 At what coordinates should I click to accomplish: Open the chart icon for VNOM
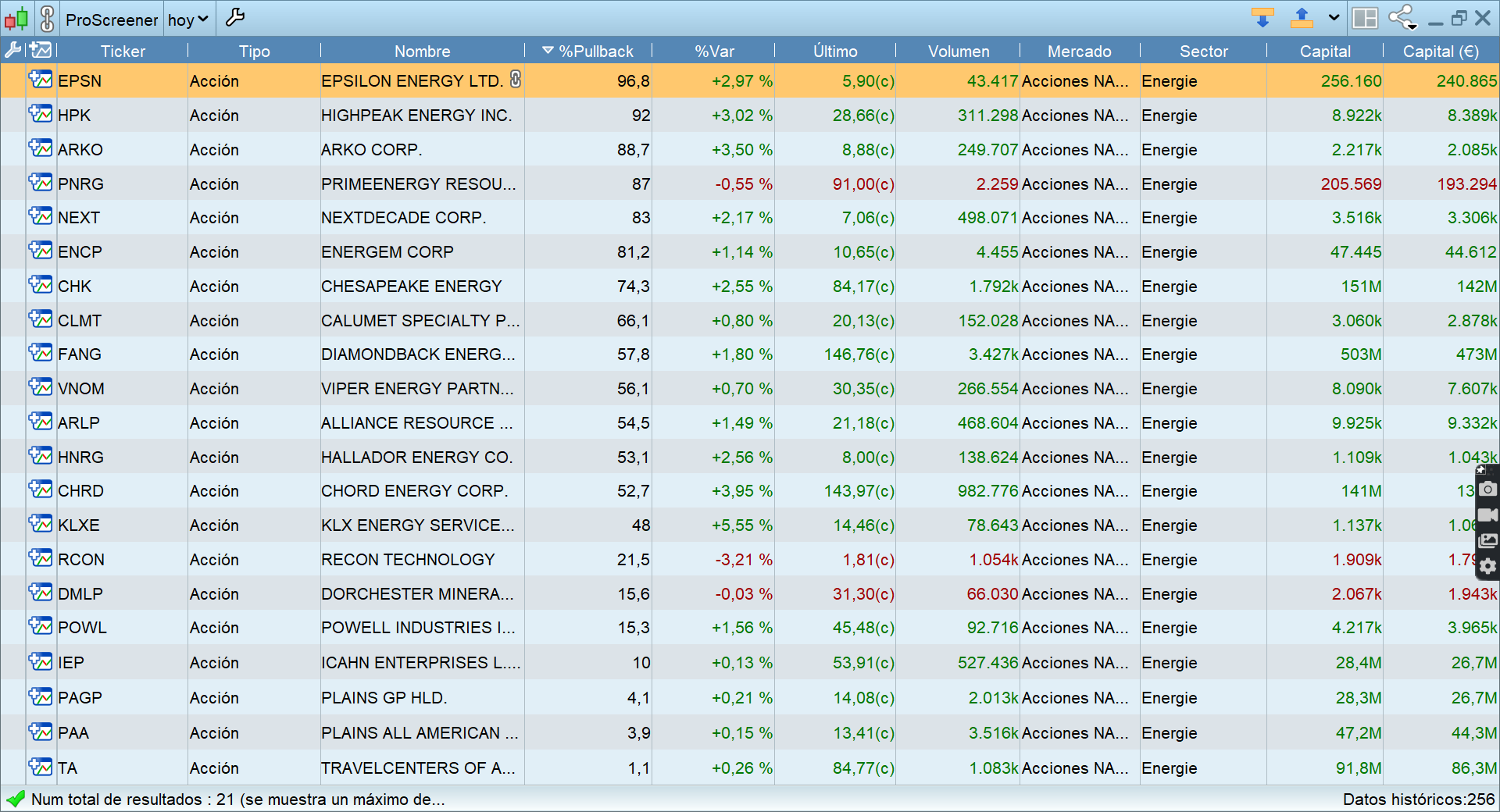(41, 387)
